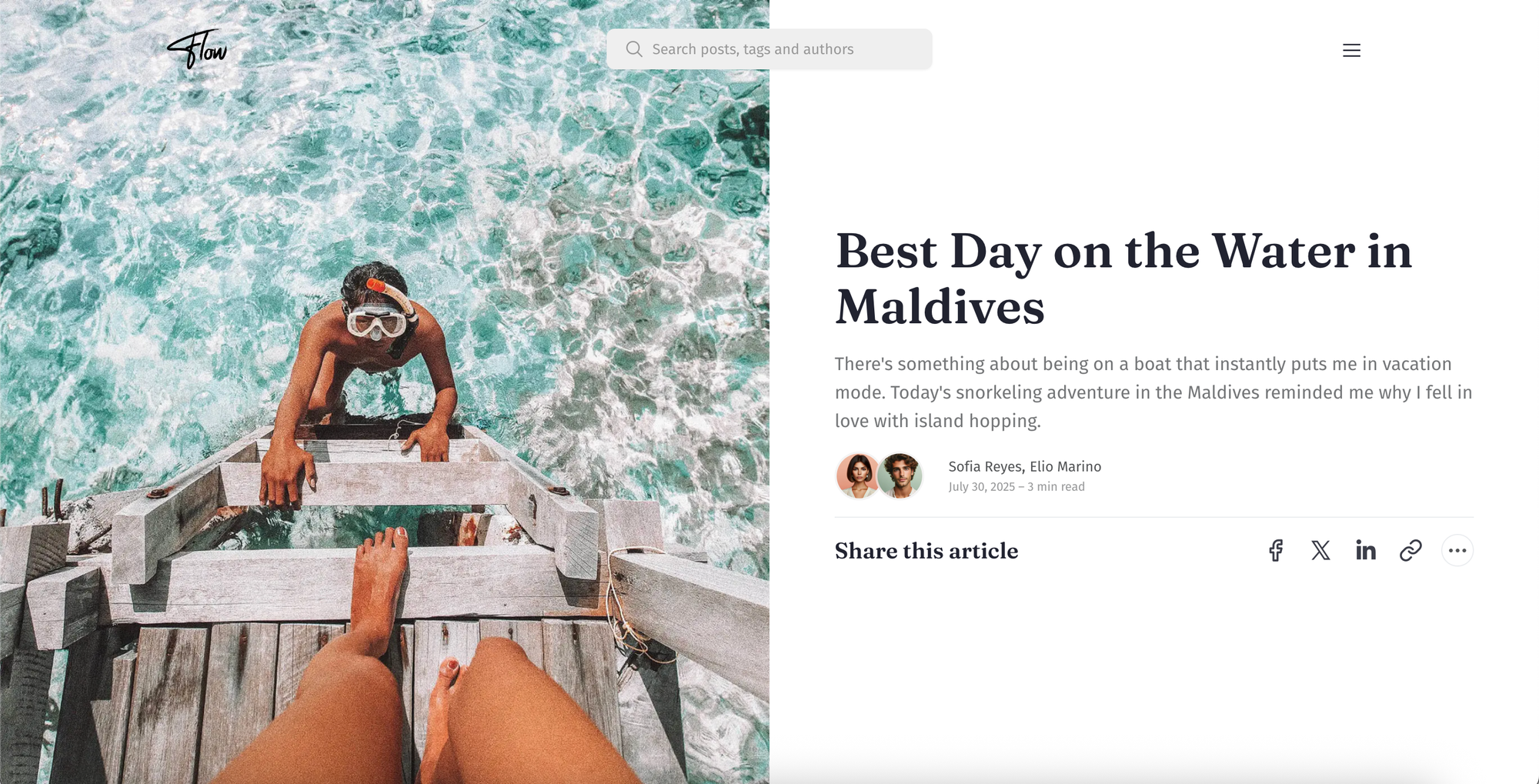Open more share options ellipsis
The height and width of the screenshot is (784, 1539).
click(1457, 550)
